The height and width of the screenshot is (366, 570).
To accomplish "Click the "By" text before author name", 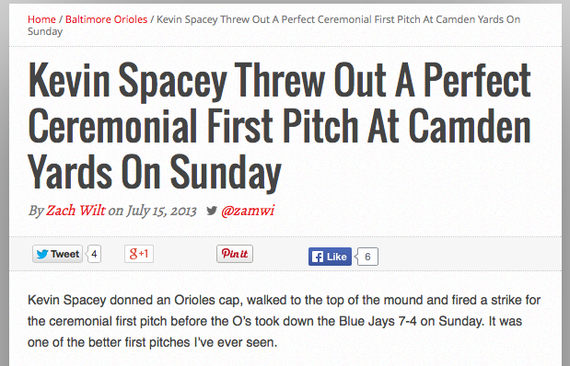I will pos(36,210).
